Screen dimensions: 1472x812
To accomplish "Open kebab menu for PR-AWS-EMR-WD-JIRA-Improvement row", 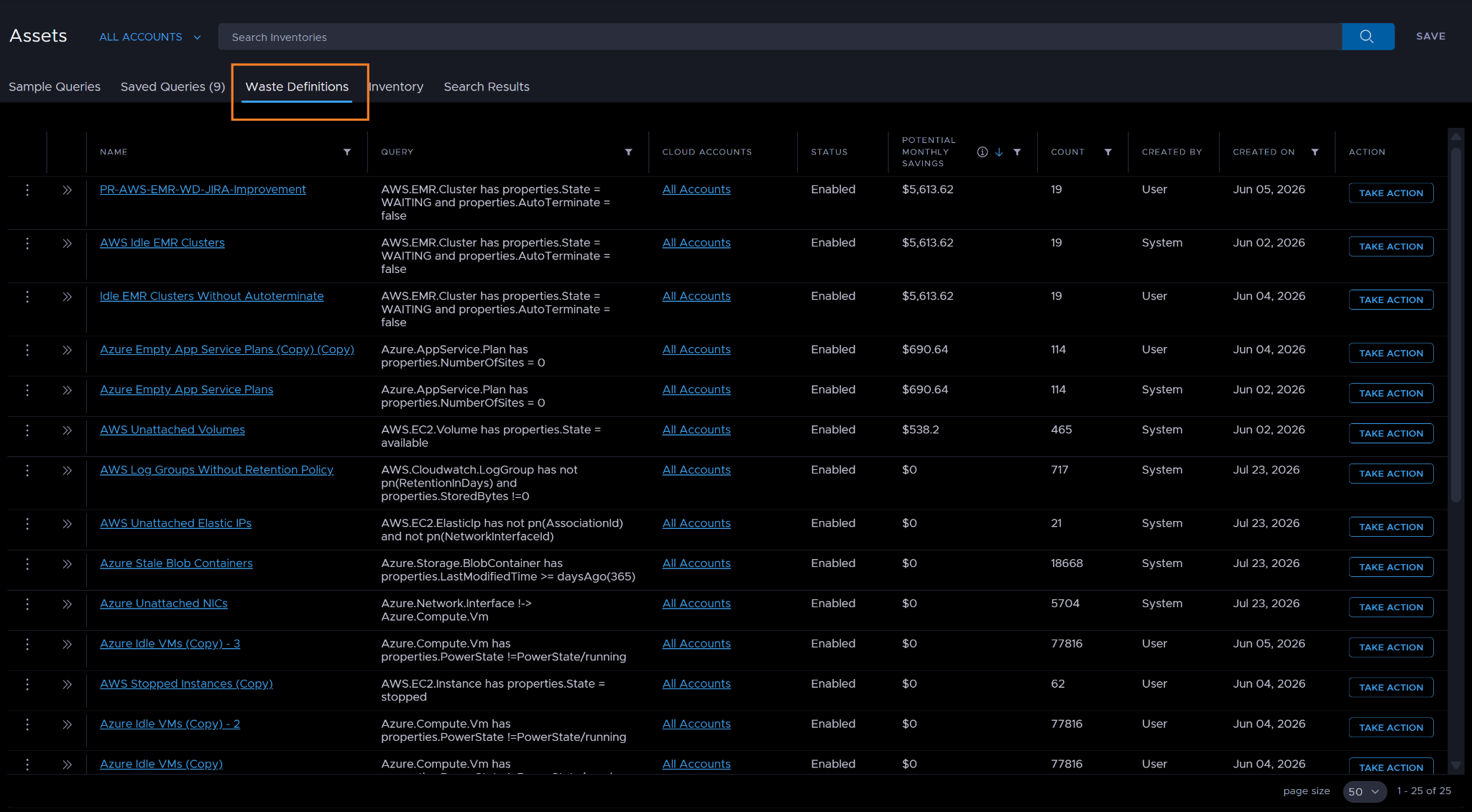I will click(27, 190).
